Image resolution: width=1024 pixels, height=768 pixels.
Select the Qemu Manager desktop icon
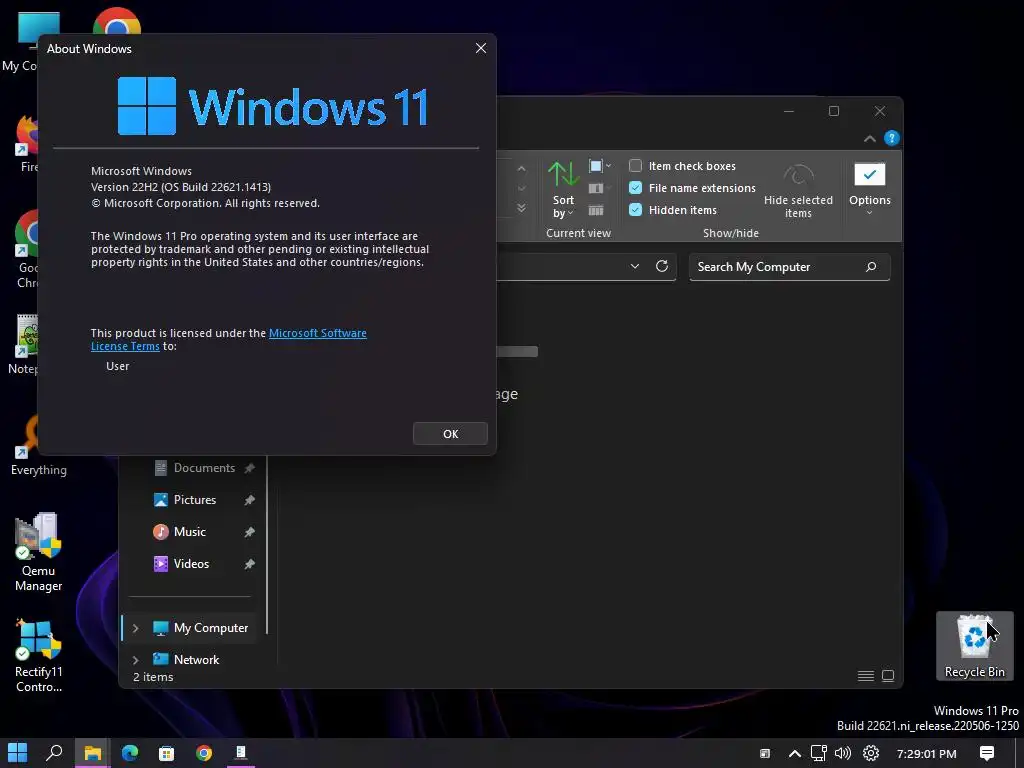39,552
